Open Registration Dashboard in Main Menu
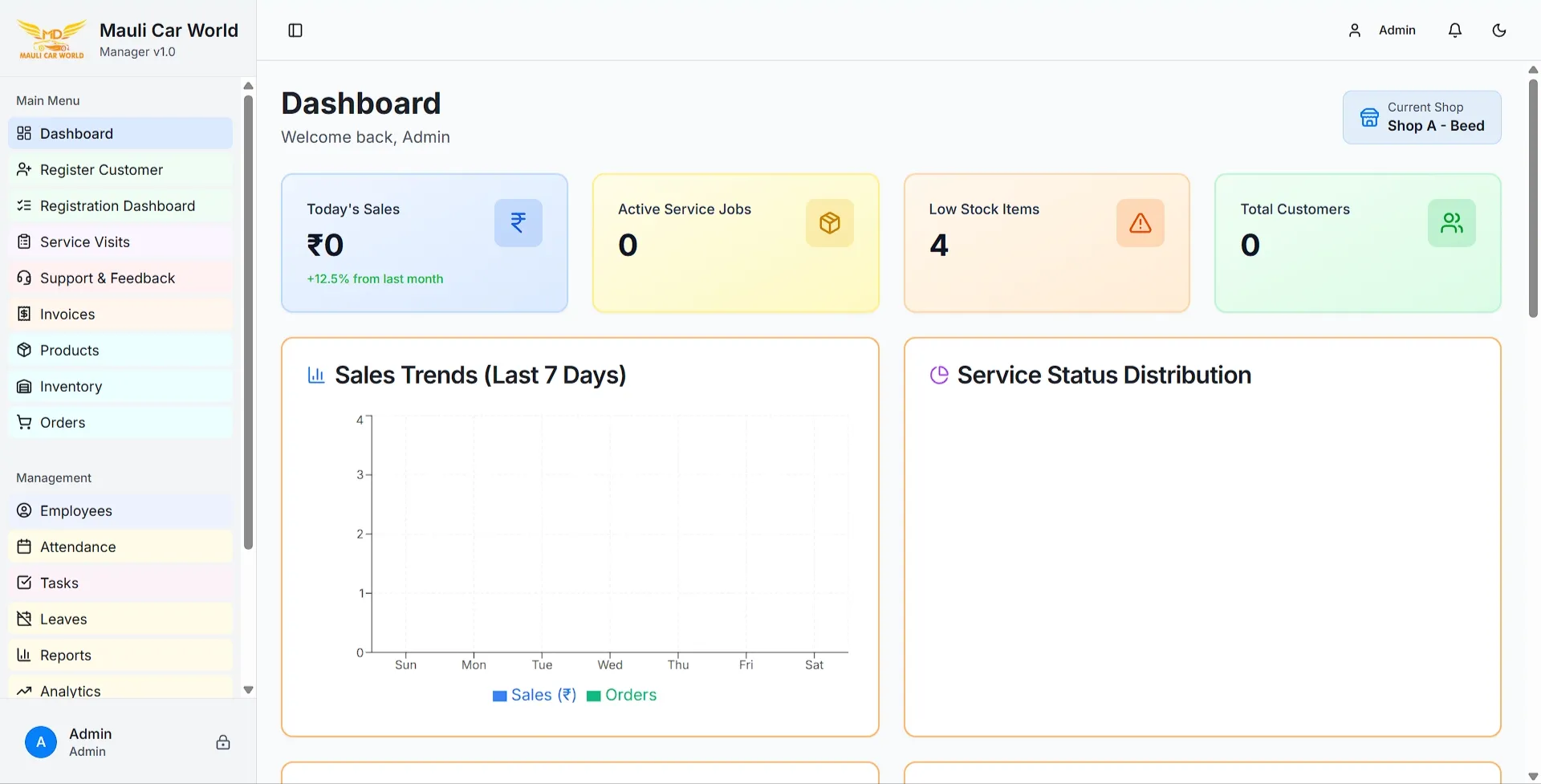Image resolution: width=1541 pixels, height=784 pixels. pos(117,205)
